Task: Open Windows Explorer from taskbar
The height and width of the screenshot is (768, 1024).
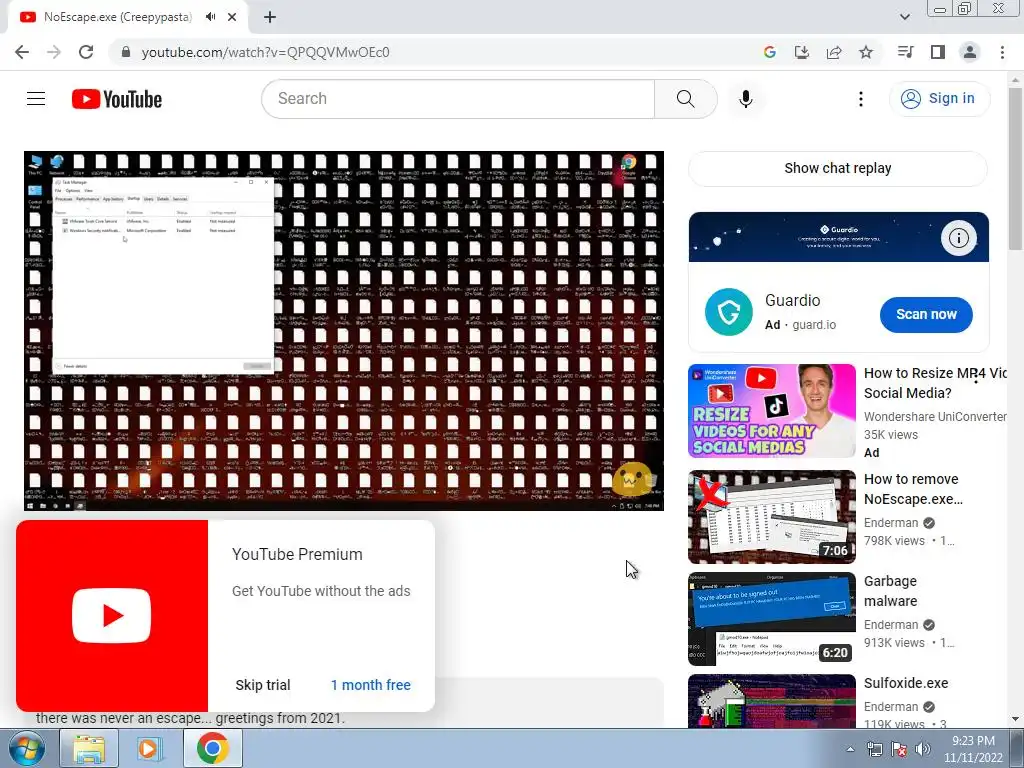Action: click(89, 749)
